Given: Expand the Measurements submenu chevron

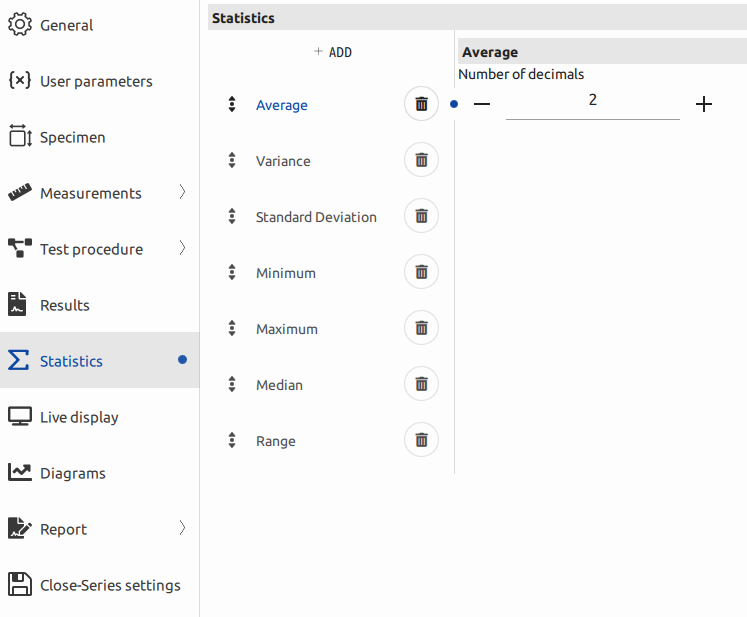Looking at the screenshot, I should point(182,192).
